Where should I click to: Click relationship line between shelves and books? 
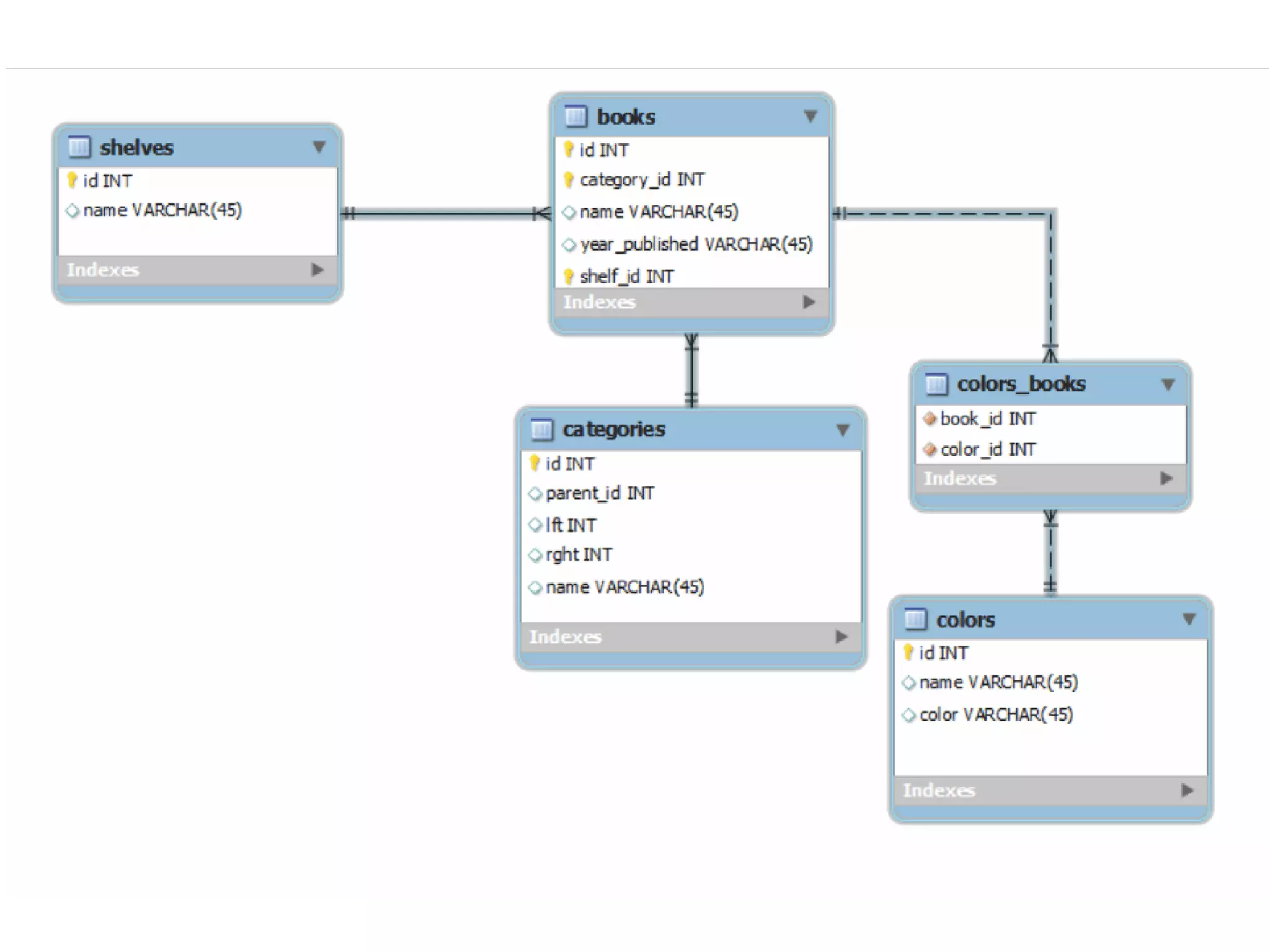(x=443, y=214)
